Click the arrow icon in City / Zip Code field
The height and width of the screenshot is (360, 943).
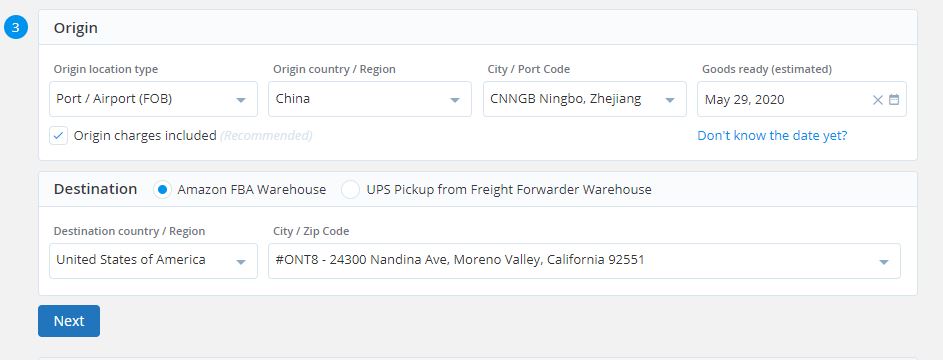click(x=883, y=262)
